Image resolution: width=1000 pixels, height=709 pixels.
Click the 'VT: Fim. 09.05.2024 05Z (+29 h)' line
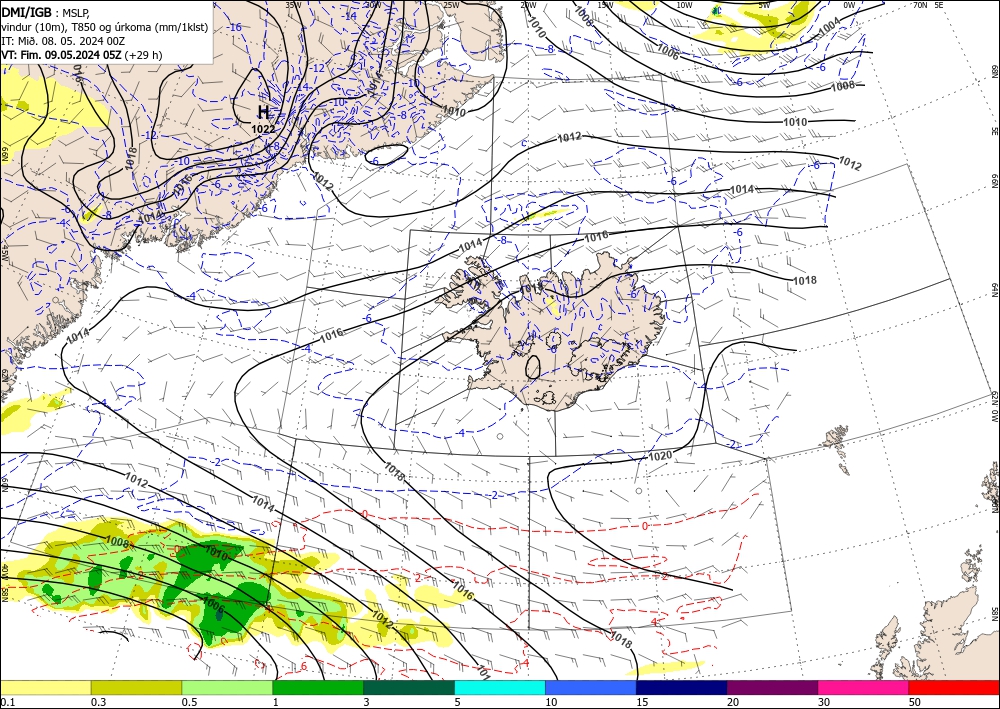click(82, 55)
